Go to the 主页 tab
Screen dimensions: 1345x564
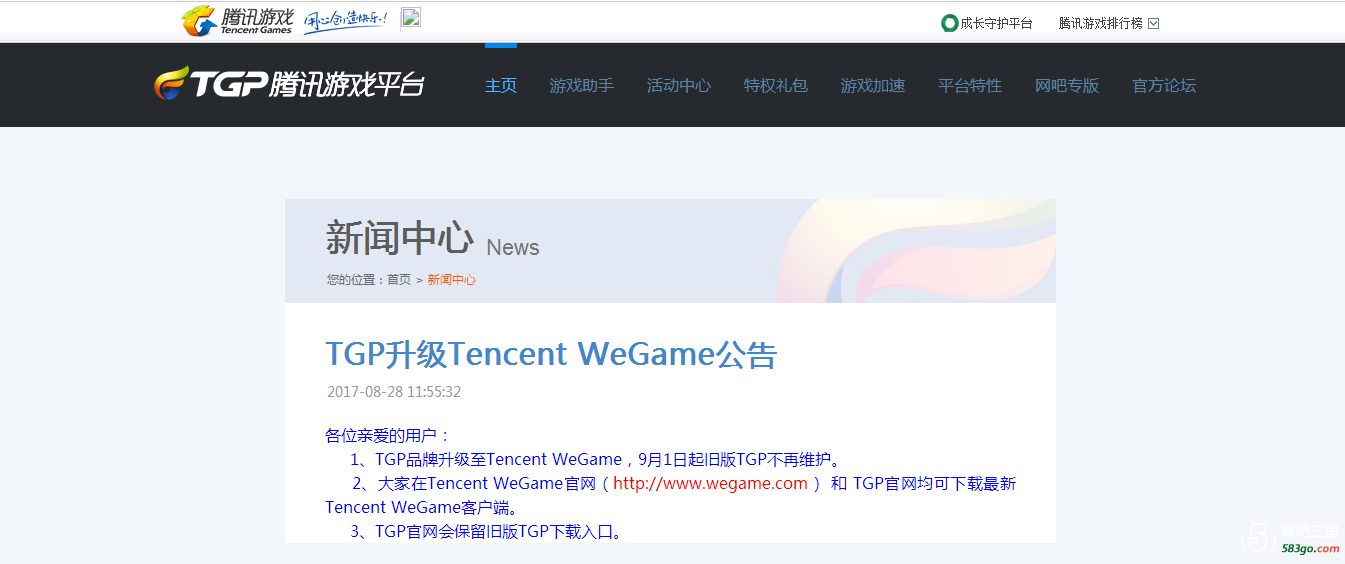coord(501,86)
